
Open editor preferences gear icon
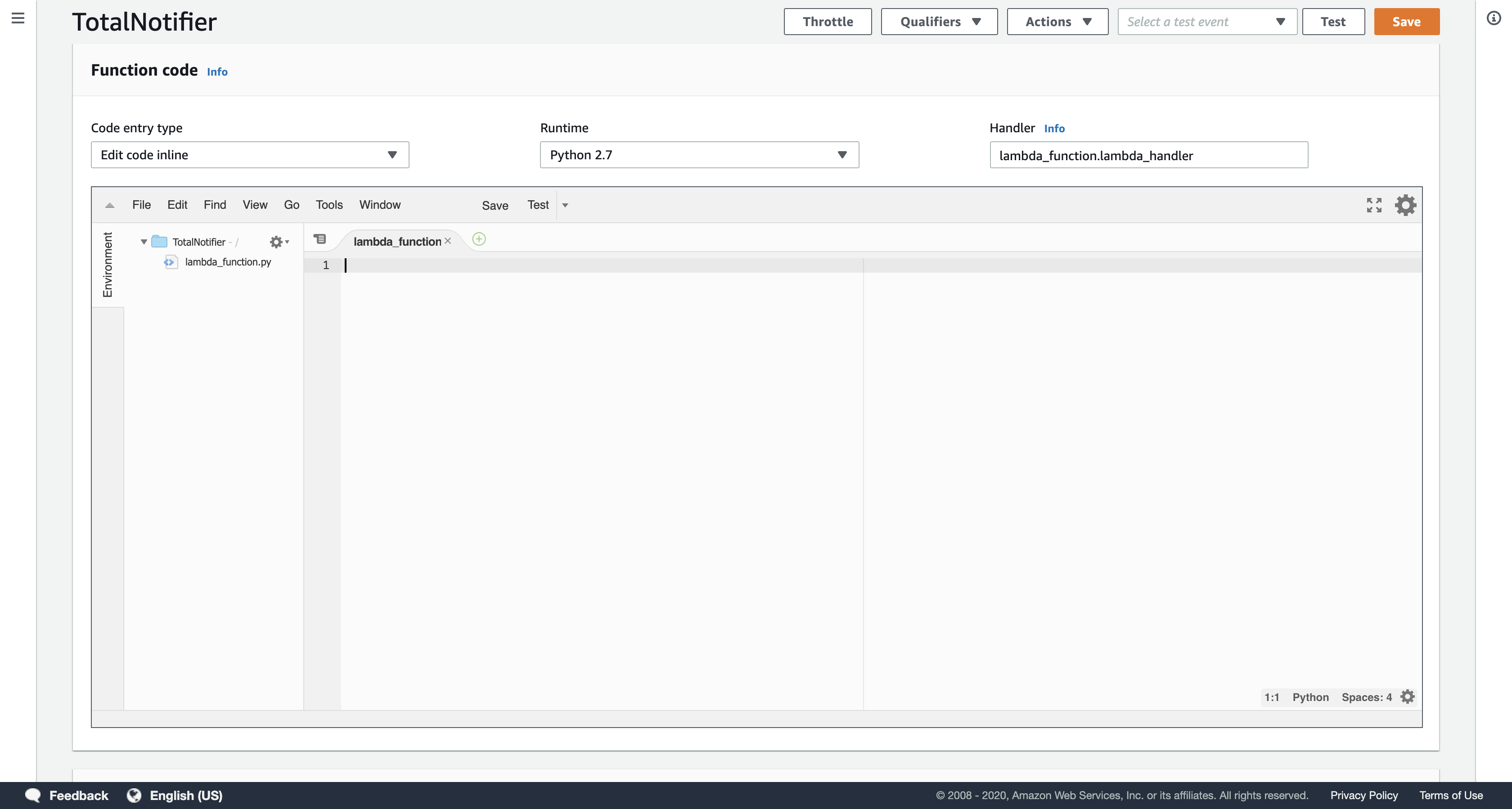pos(1405,205)
